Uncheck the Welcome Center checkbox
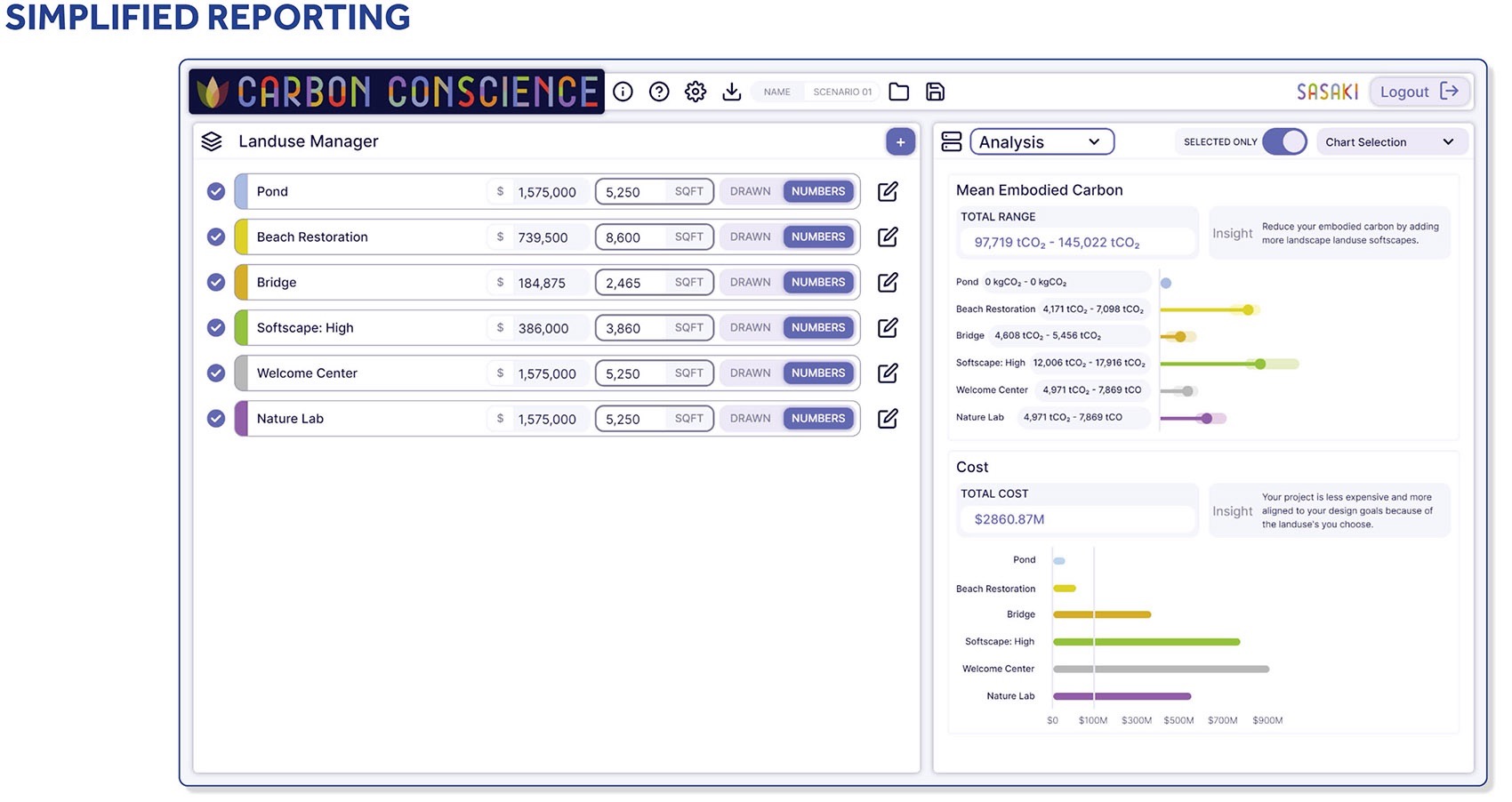The width and height of the screenshot is (1512, 802). pos(216,373)
